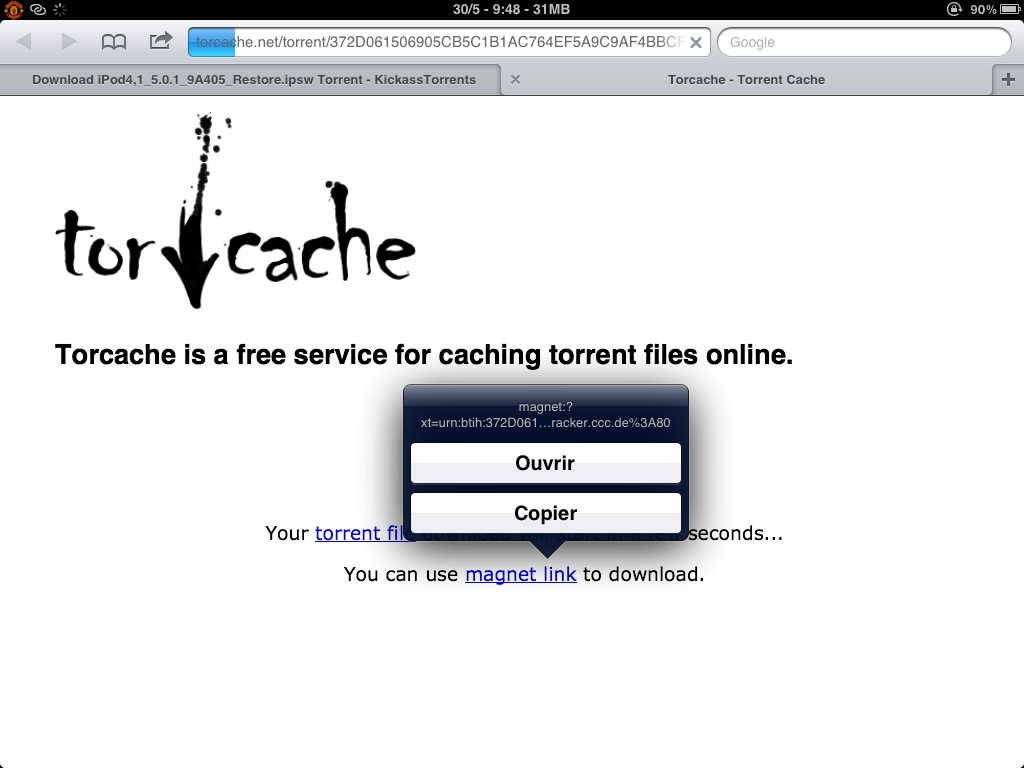Image resolution: width=1024 pixels, height=768 pixels.
Task: Tap the loading spinner in status bar
Action: pos(60,9)
